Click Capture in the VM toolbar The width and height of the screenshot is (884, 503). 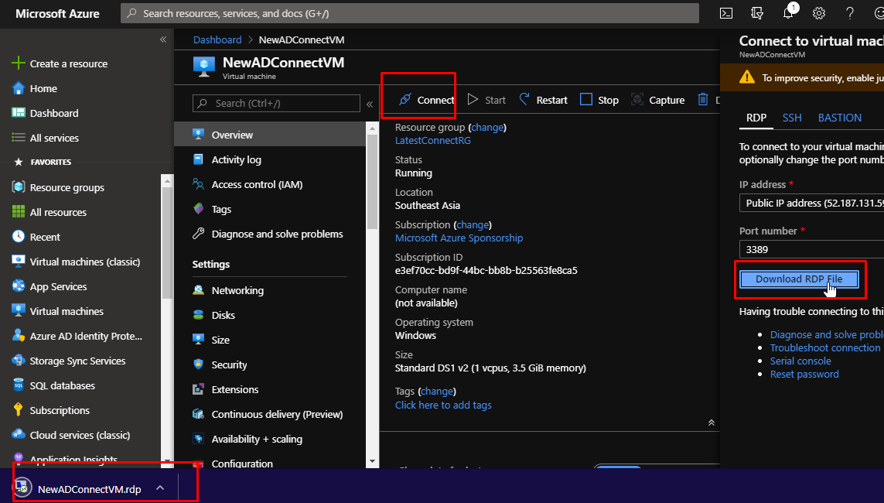(x=657, y=100)
